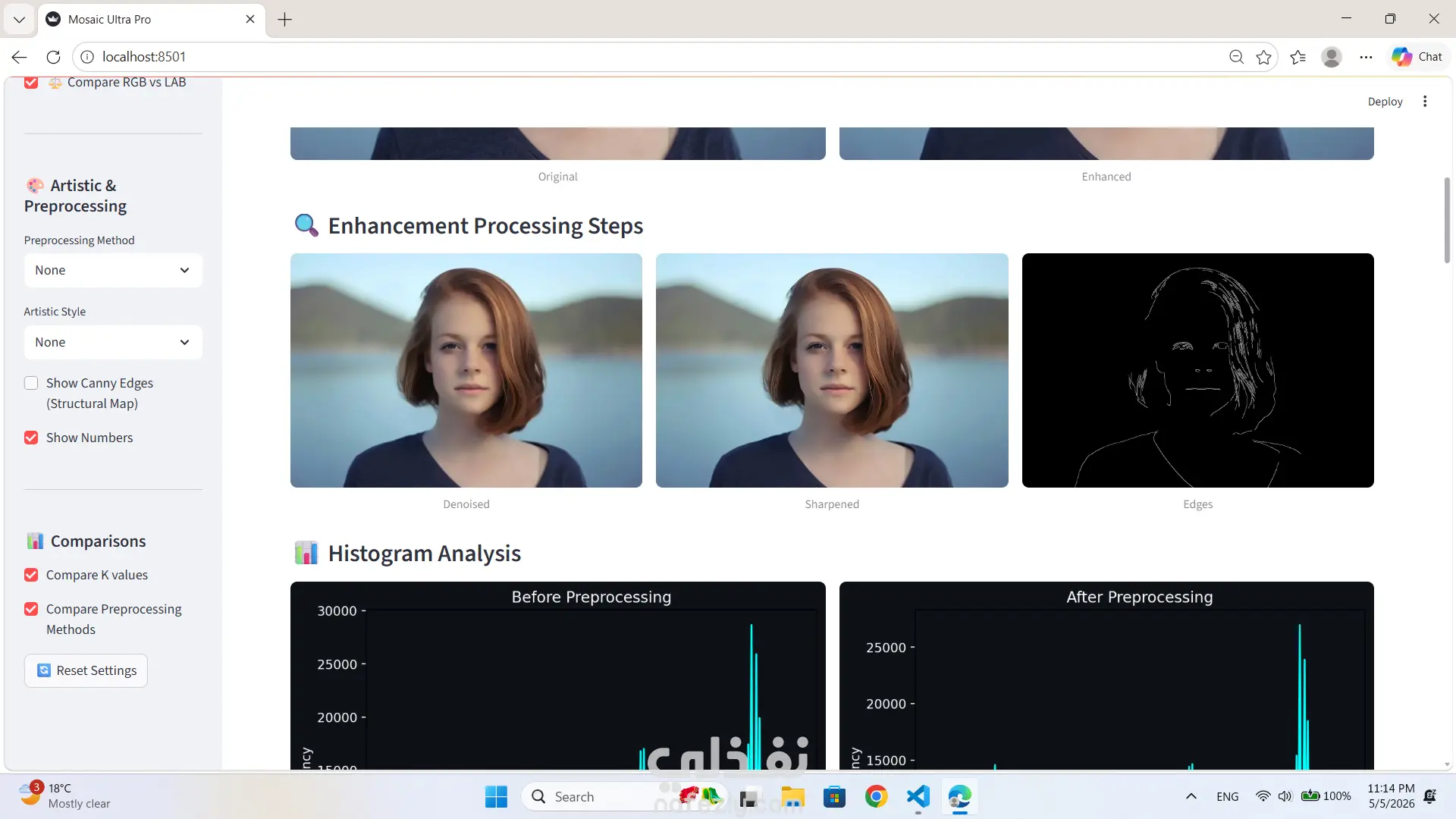Open the favorites list icon
The width and height of the screenshot is (1456, 819).
pyautogui.click(x=1298, y=57)
